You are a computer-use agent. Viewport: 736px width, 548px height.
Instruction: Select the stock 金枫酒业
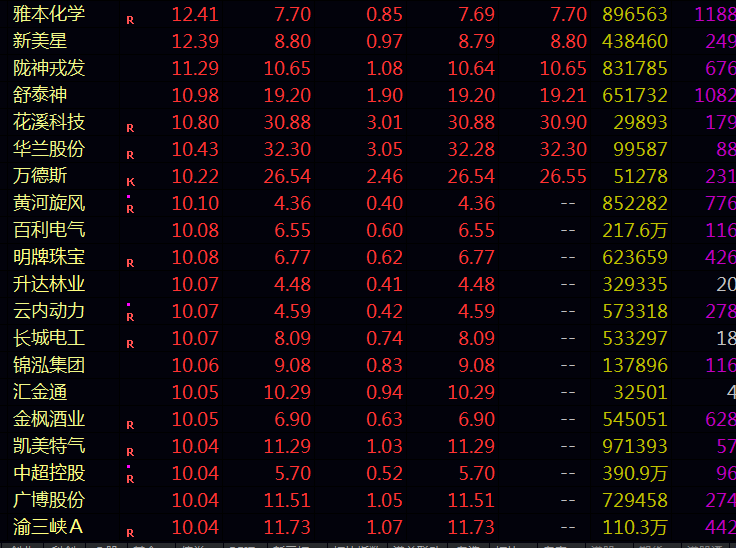coord(49,419)
